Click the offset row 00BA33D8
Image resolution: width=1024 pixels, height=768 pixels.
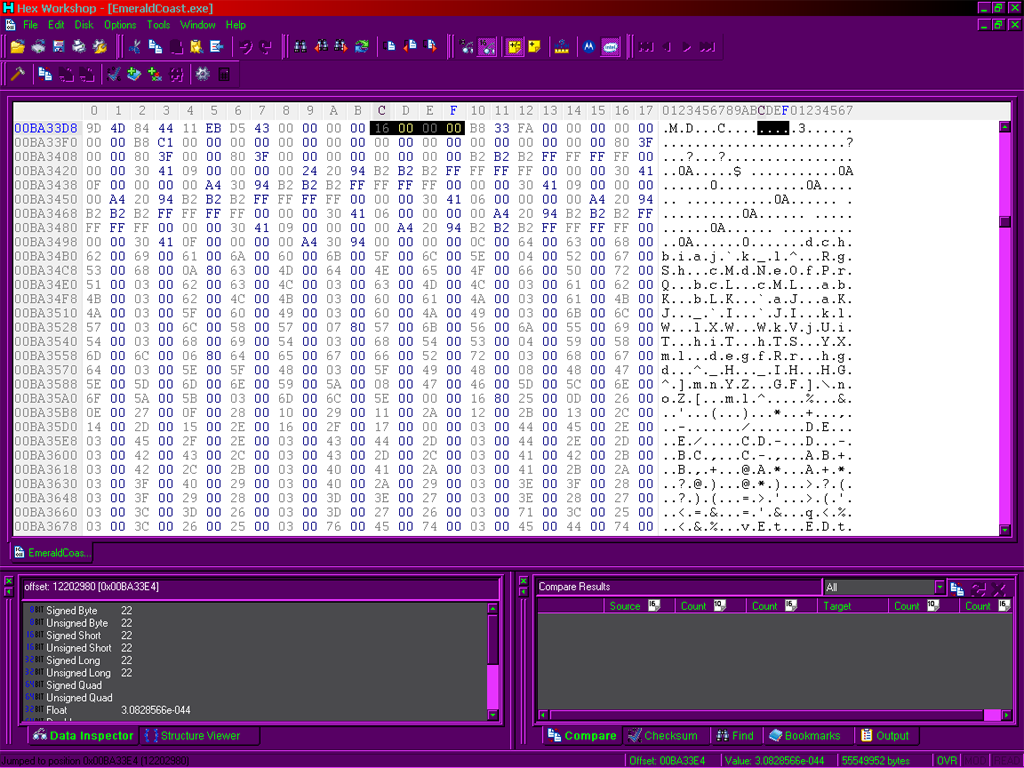[46, 128]
